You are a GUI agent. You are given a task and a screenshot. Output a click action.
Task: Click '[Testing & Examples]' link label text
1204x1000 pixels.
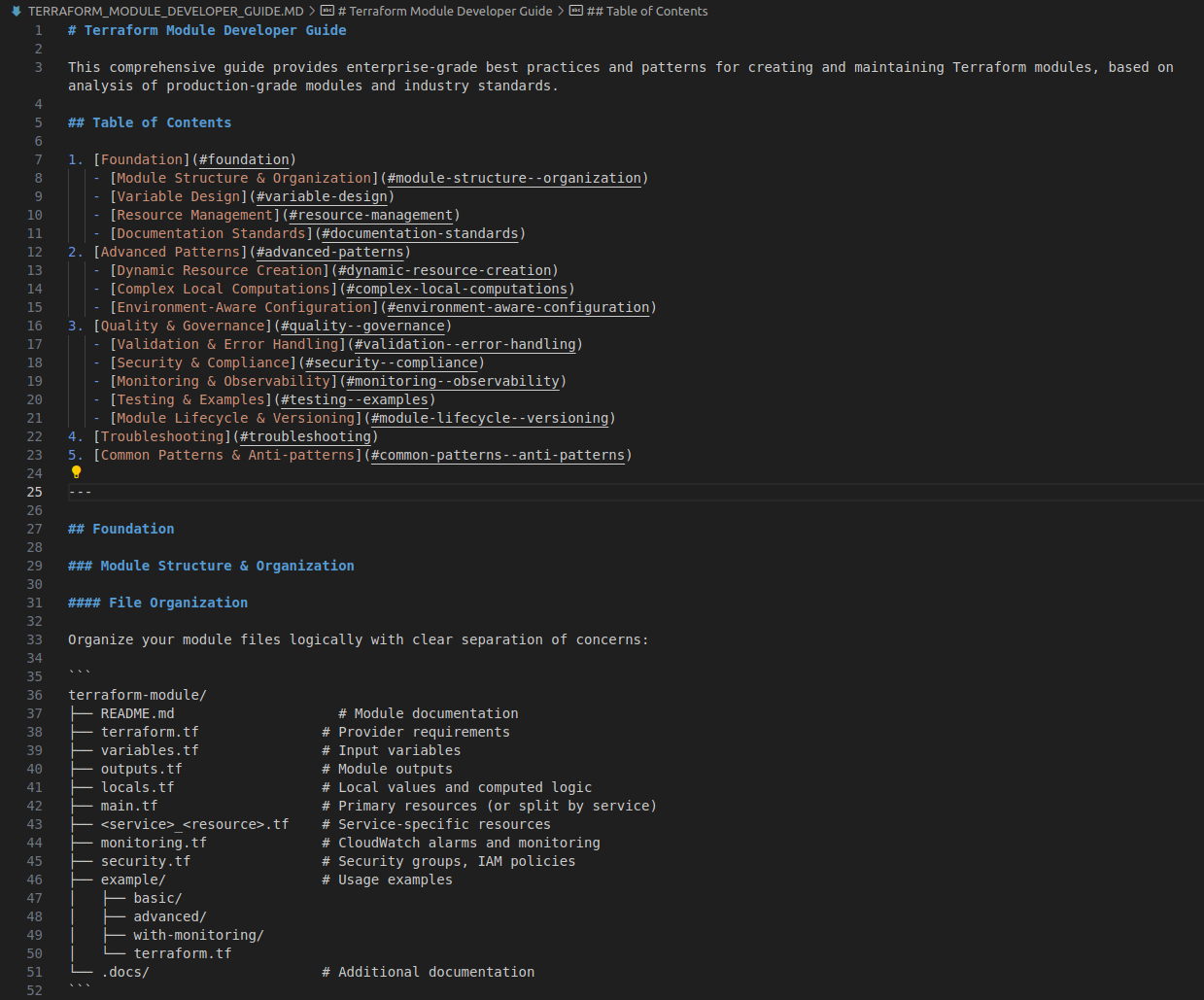[190, 399]
